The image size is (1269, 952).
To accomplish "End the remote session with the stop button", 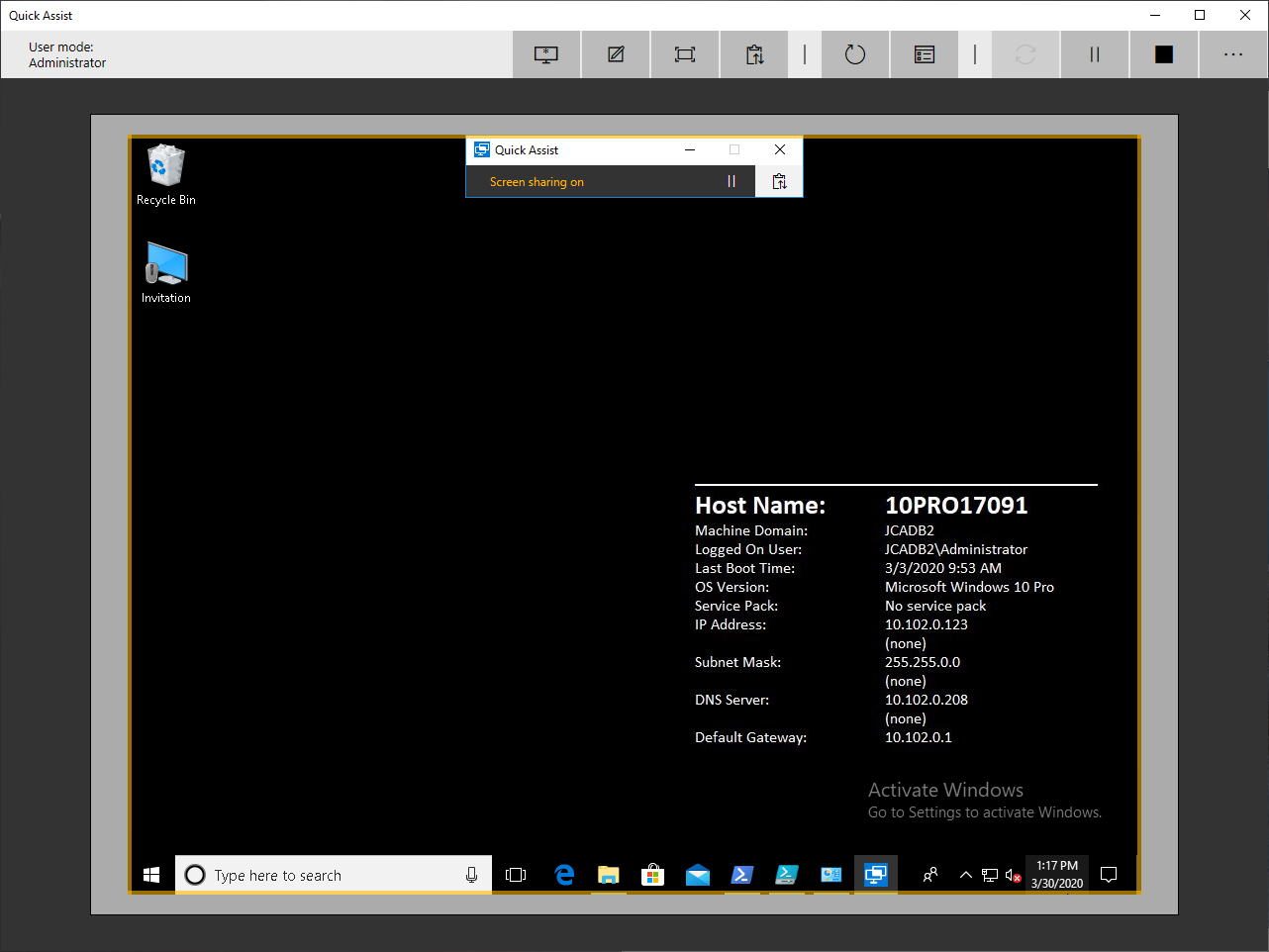I will click(x=1164, y=54).
